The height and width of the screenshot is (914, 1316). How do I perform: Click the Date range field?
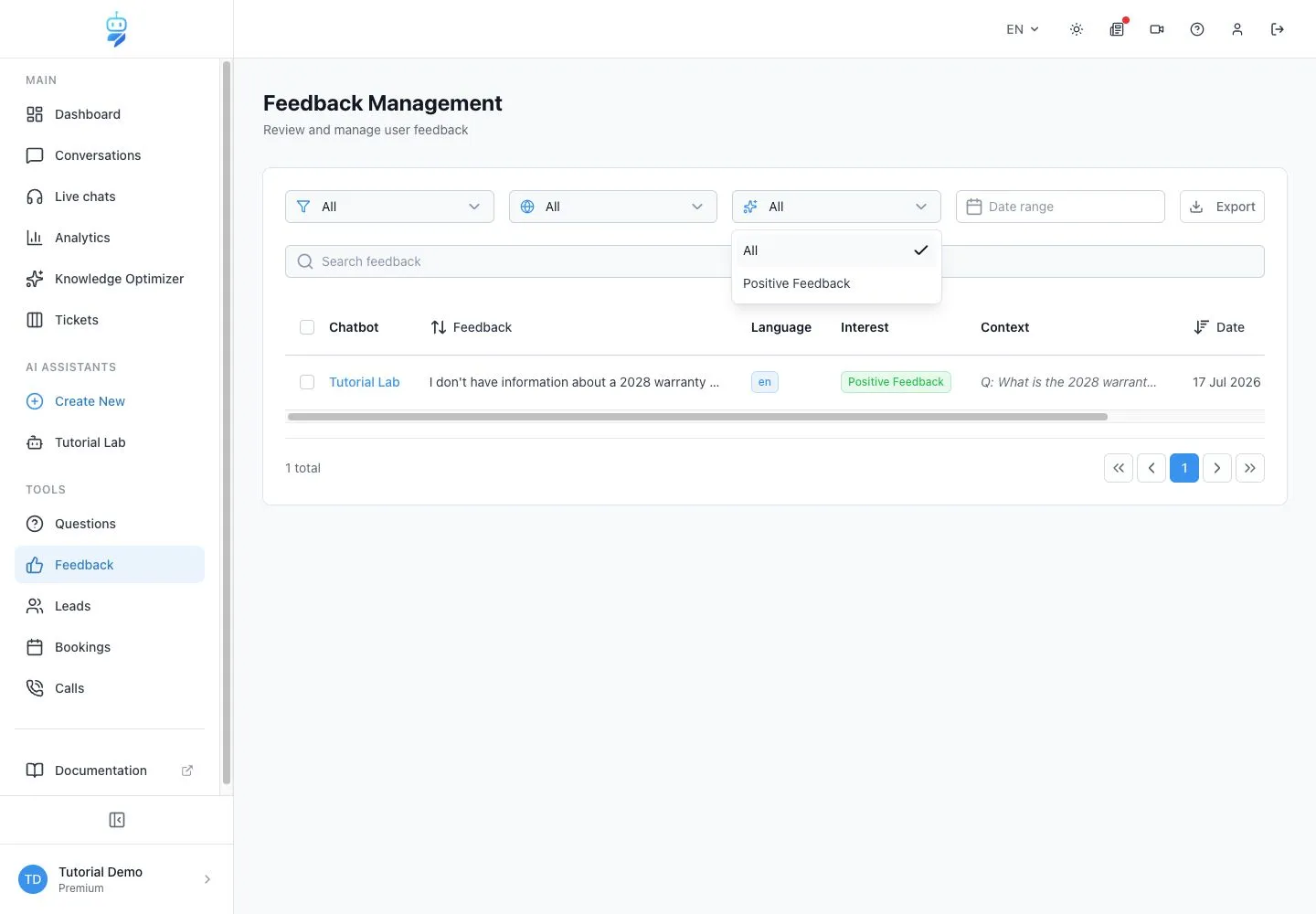(1060, 207)
